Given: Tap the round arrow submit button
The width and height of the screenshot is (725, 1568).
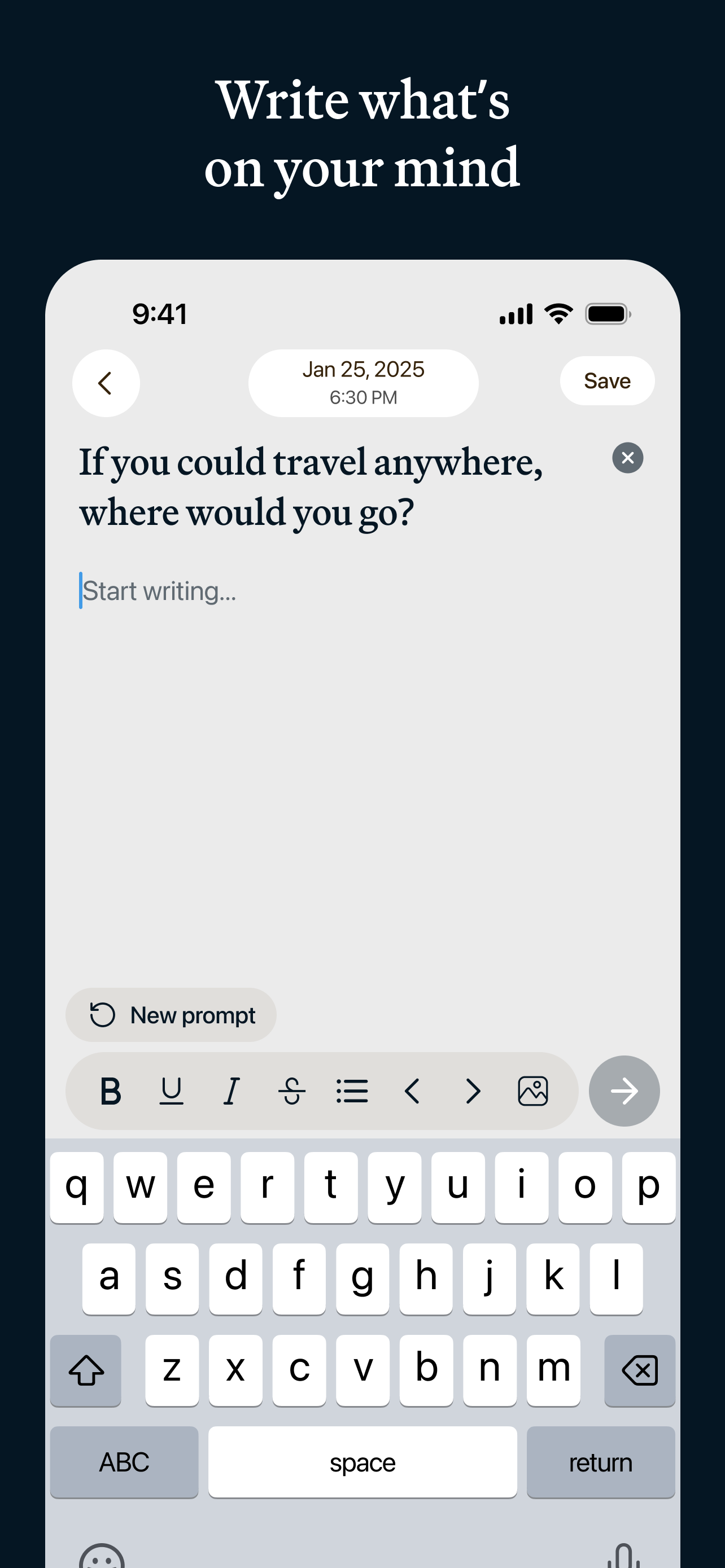Looking at the screenshot, I should click(624, 1091).
